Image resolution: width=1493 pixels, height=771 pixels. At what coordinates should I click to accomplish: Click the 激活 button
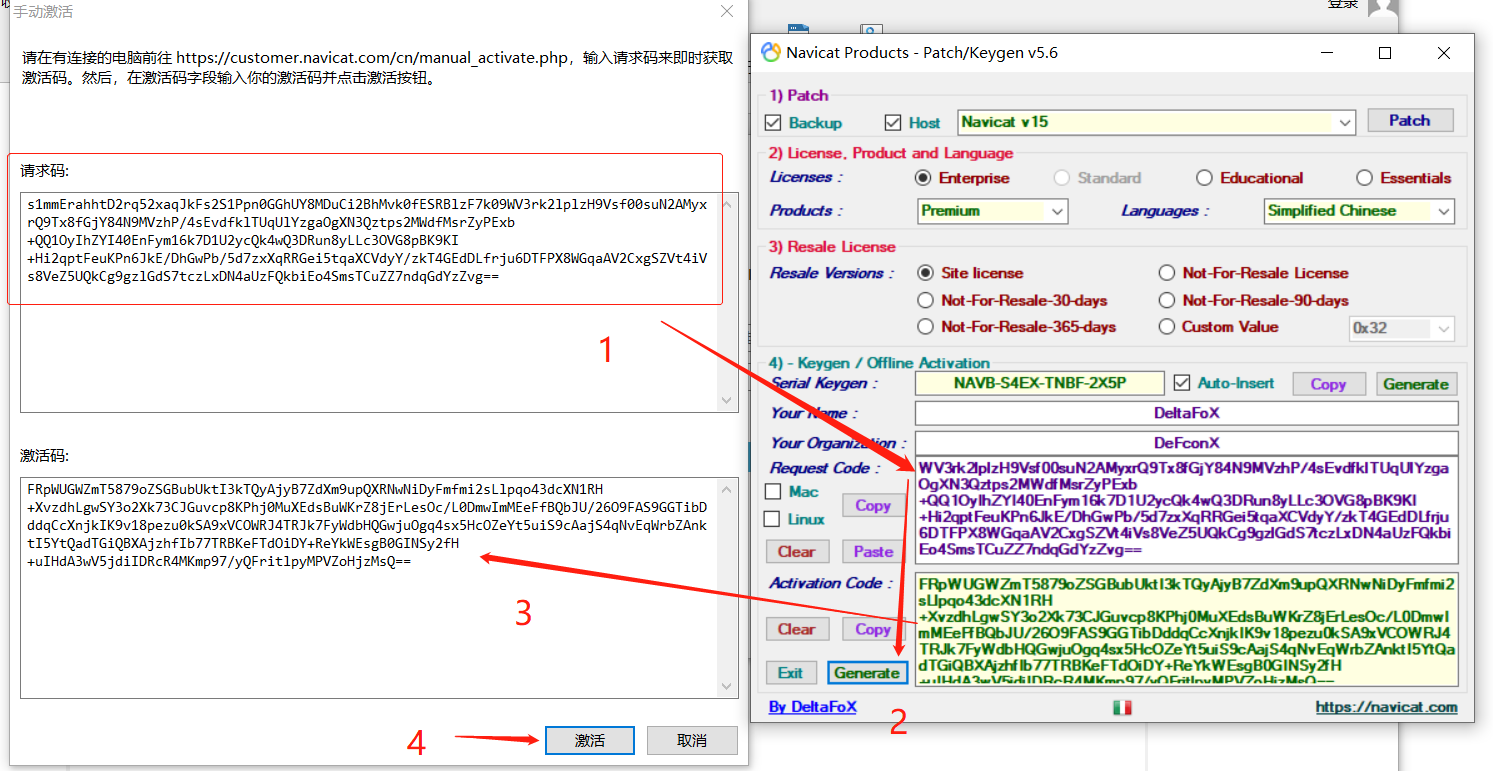(590, 740)
